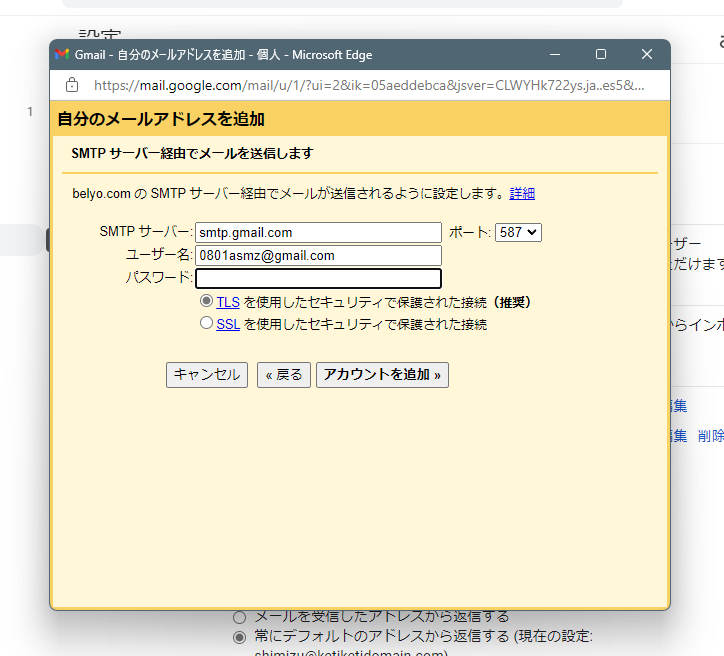724x656 pixels.
Task: Select 常にデフォルトのアドレスから返信する radio in background
Action: click(240, 638)
